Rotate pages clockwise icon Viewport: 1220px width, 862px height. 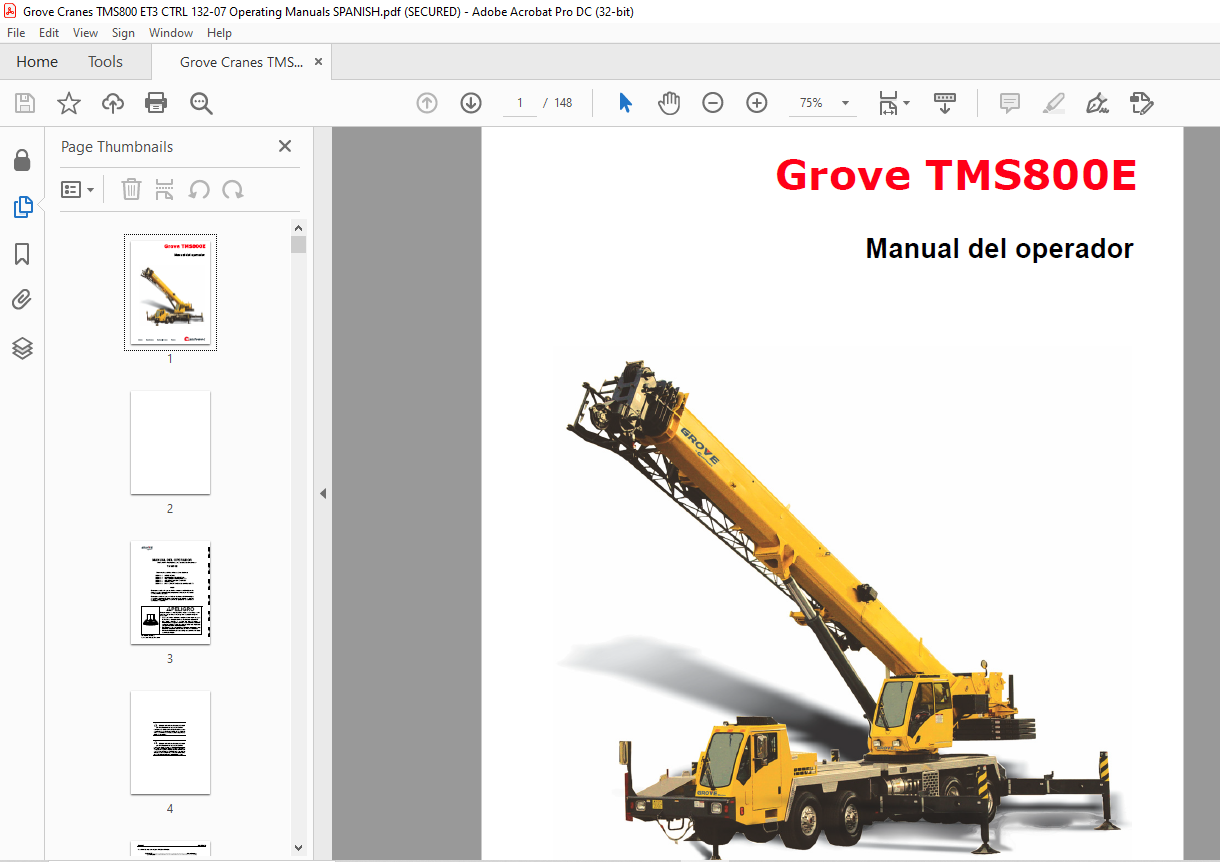233,189
